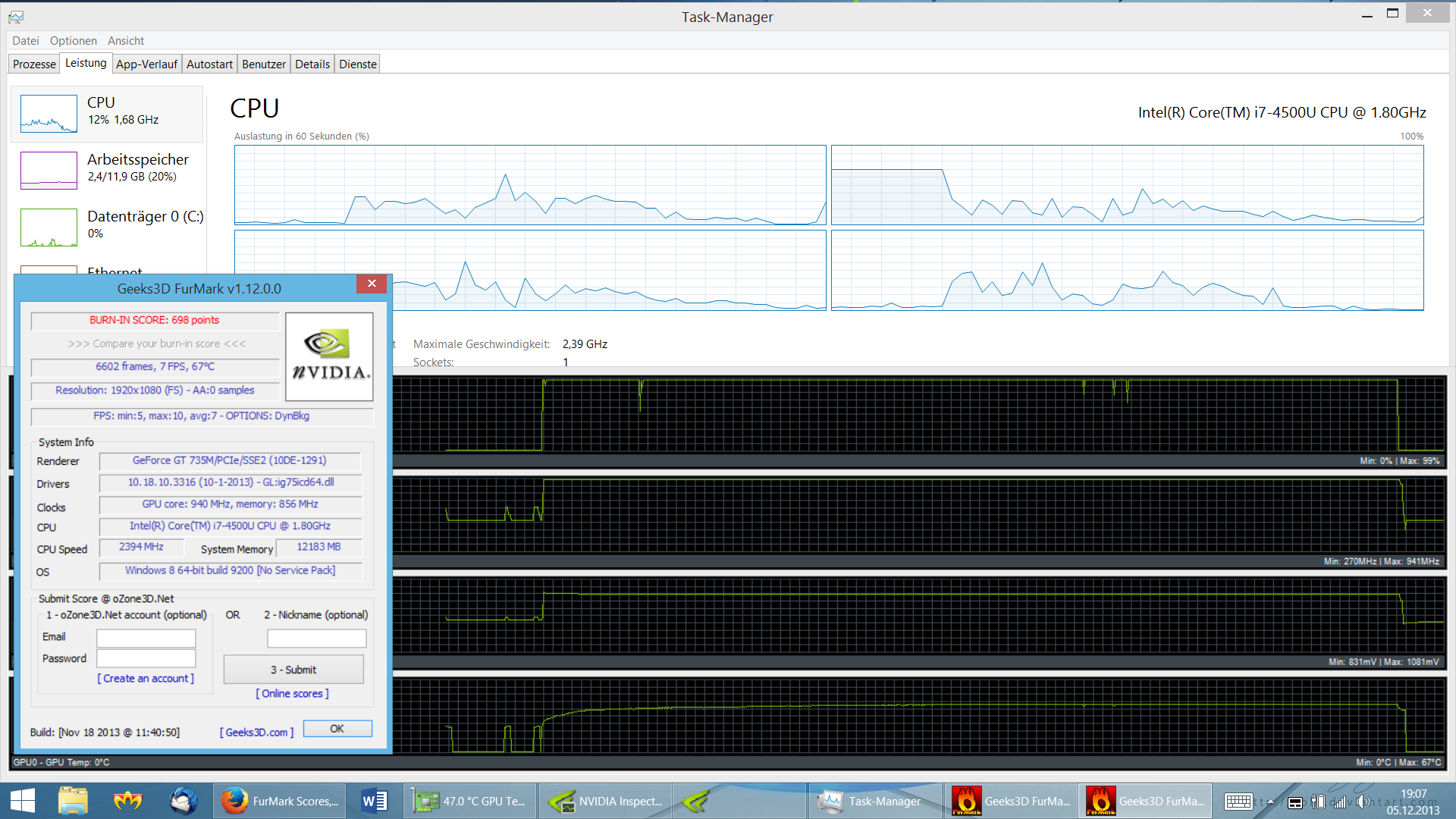Screen dimensions: 1456x819
Task: Open Thunderbird from the taskbar
Action: click(x=183, y=801)
